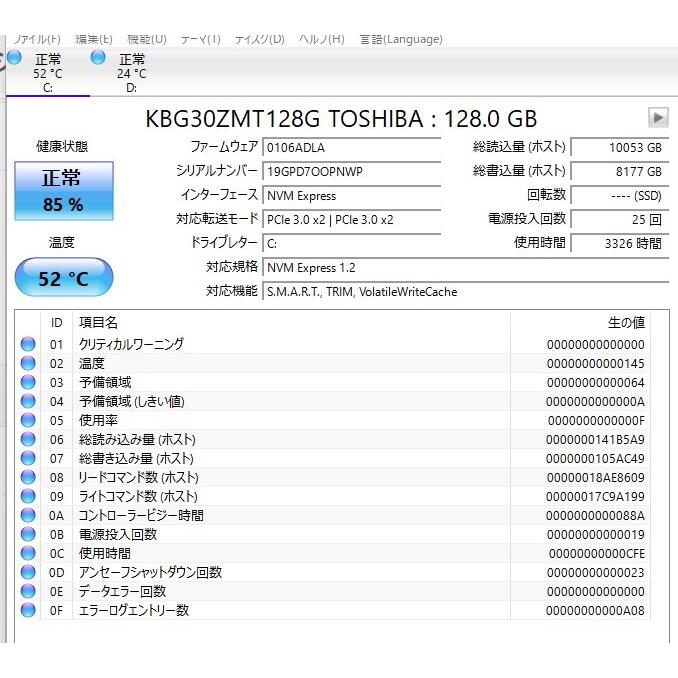Click the health status 正常 85 % button

(x=64, y=191)
